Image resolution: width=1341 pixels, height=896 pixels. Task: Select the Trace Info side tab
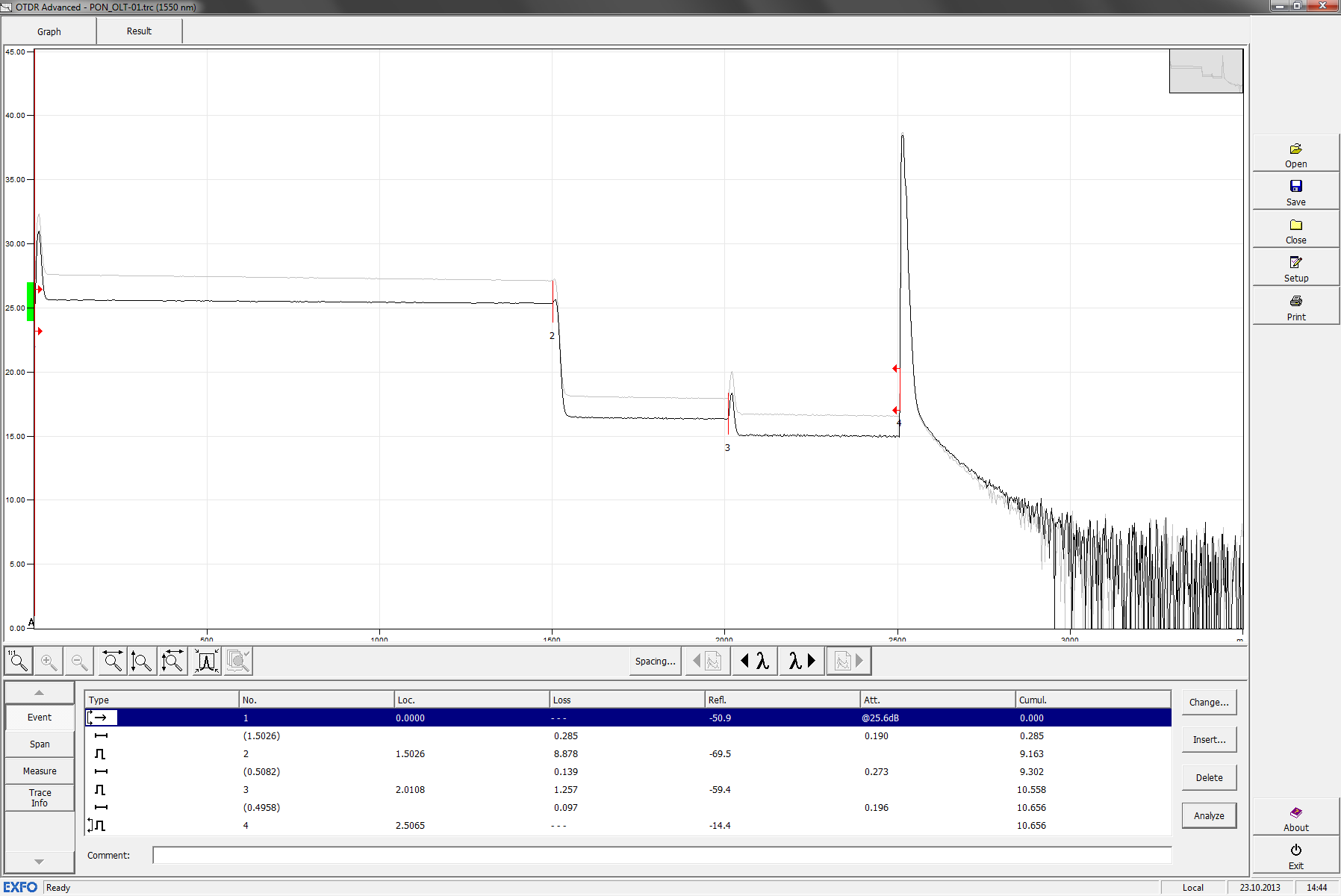click(40, 798)
